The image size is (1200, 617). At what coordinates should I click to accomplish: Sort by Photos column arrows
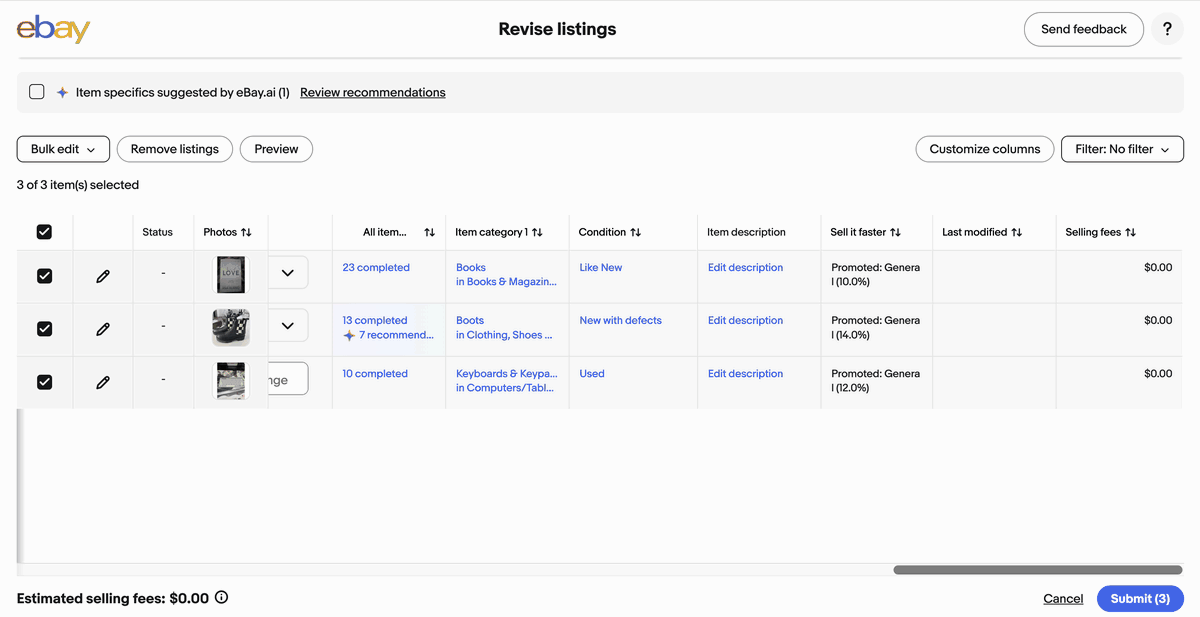(x=246, y=232)
